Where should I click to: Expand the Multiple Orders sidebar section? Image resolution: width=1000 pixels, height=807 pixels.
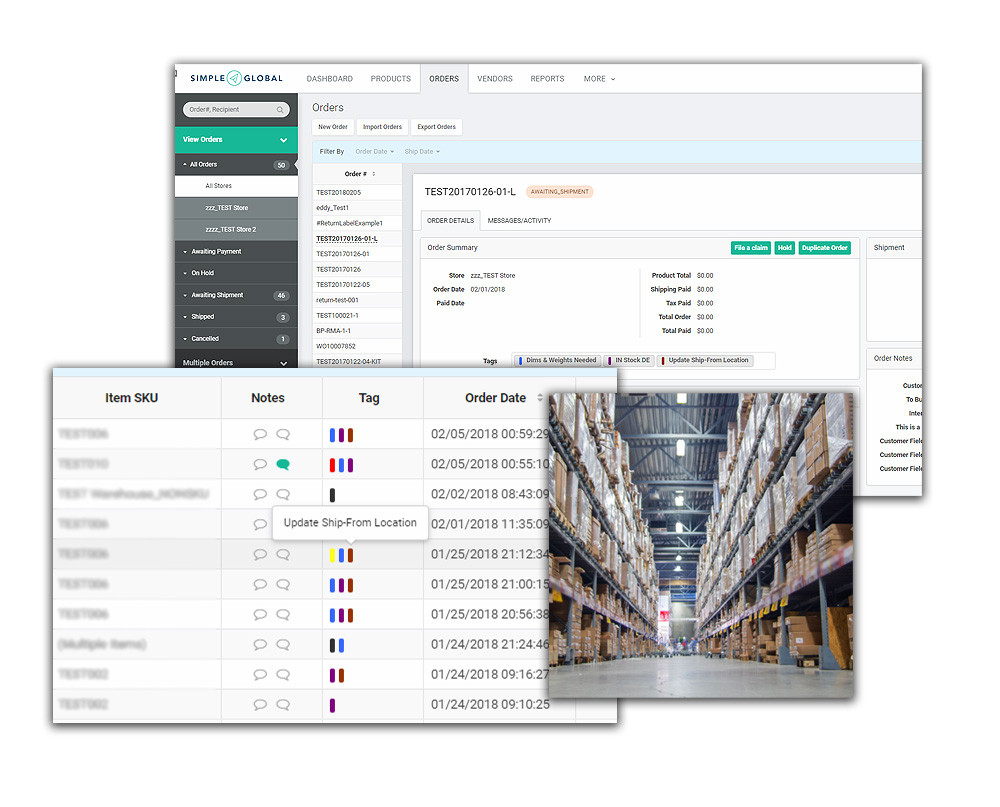click(x=236, y=362)
